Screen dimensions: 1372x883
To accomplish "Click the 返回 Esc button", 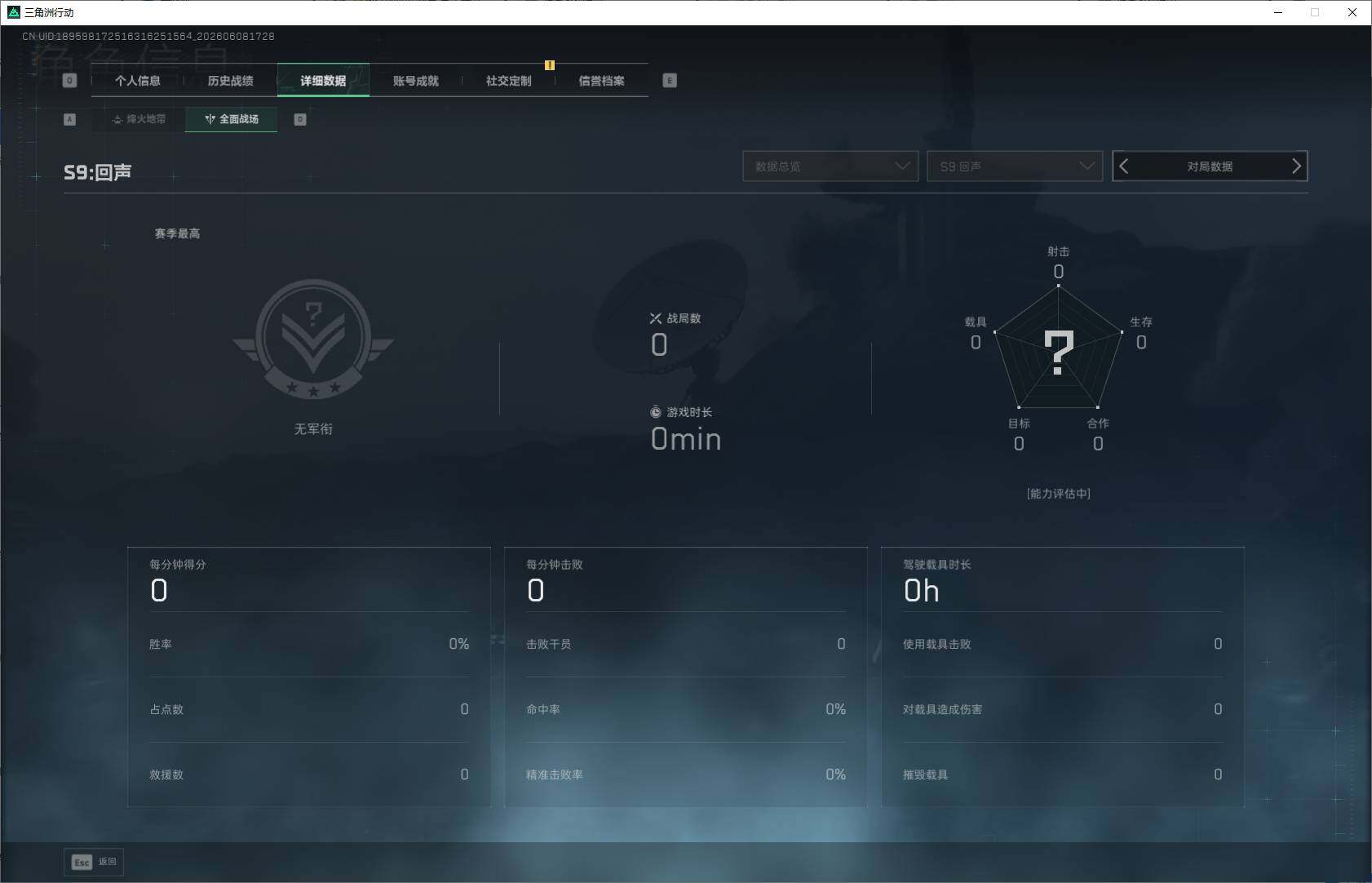I will pos(94,862).
